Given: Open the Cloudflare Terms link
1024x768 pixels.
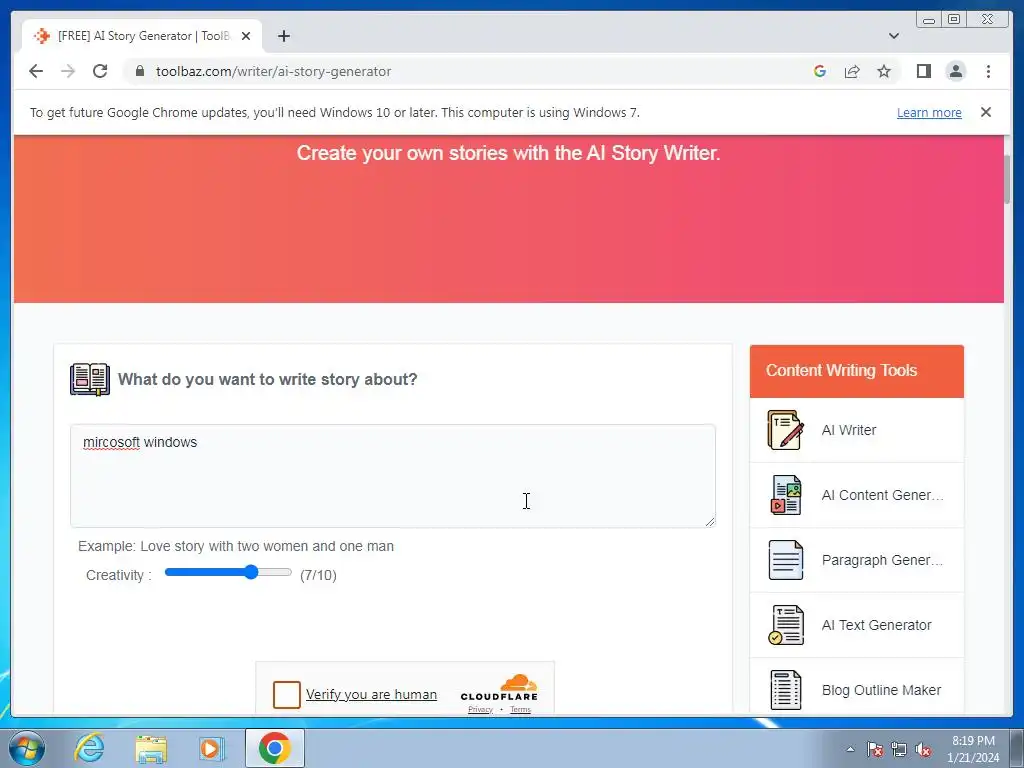Looking at the screenshot, I should point(520,710).
